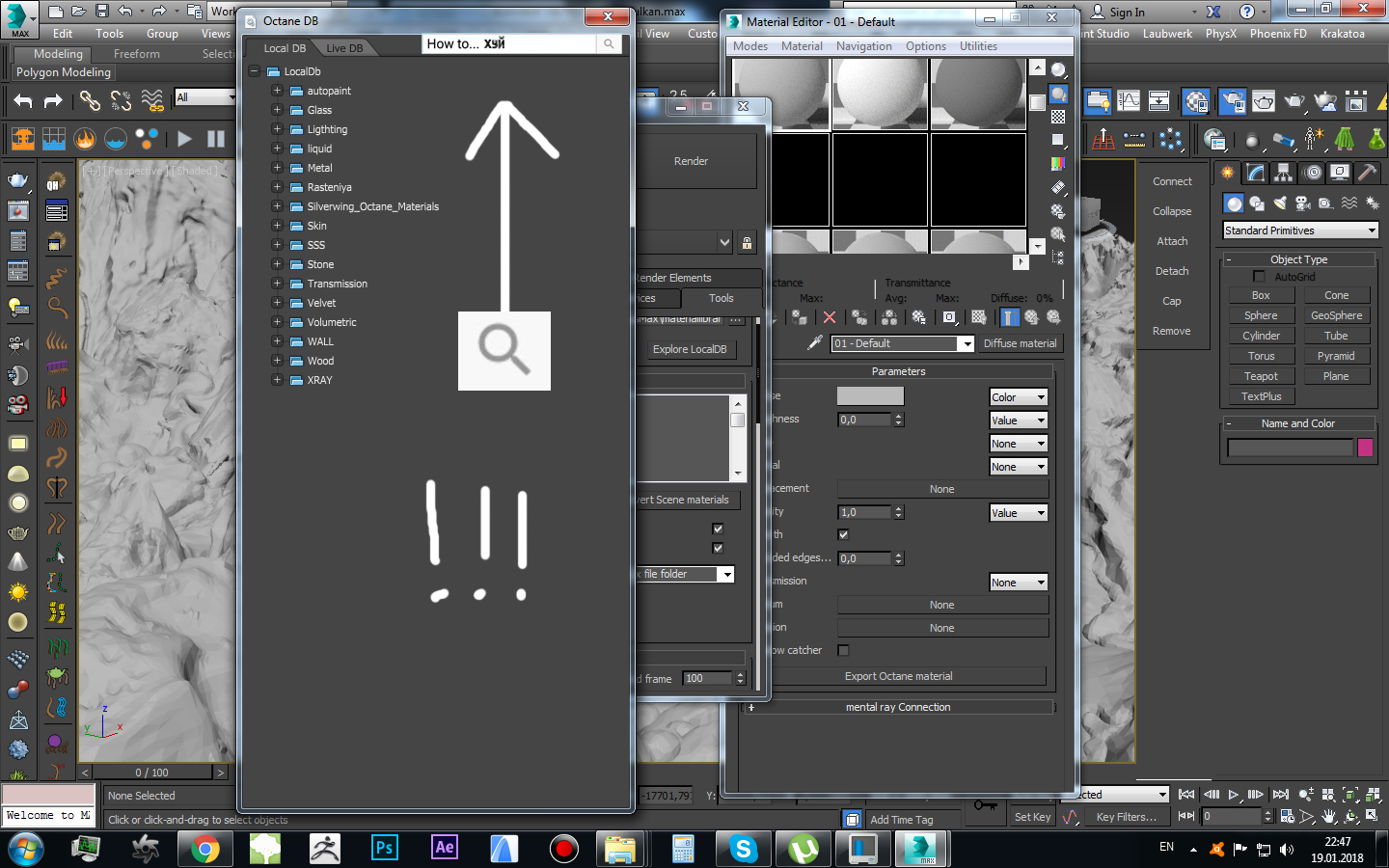Click the Undo arrow in the main toolbar

(23, 100)
